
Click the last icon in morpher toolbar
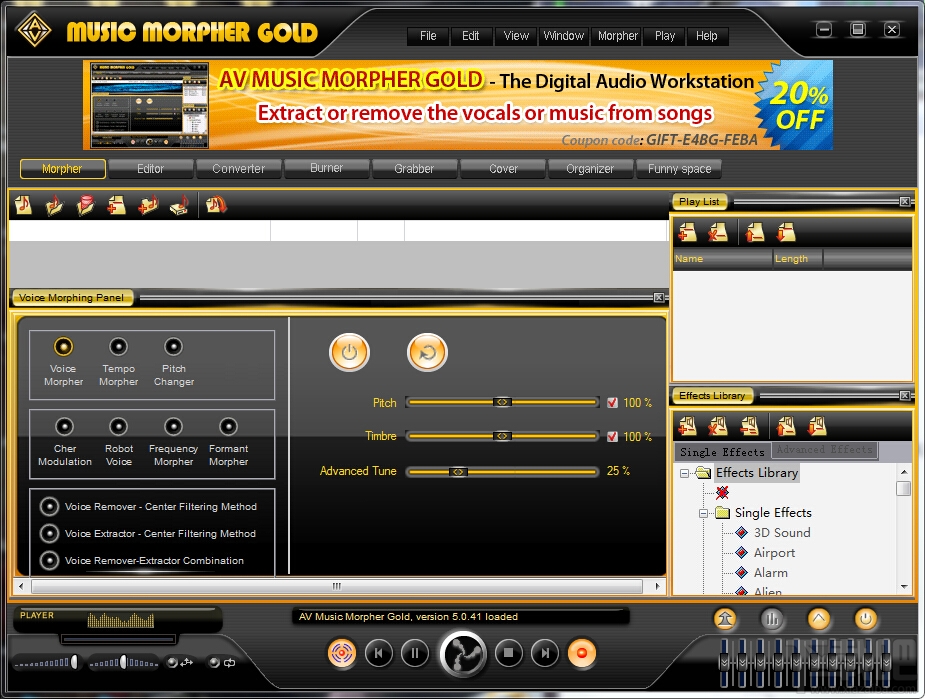[215, 205]
